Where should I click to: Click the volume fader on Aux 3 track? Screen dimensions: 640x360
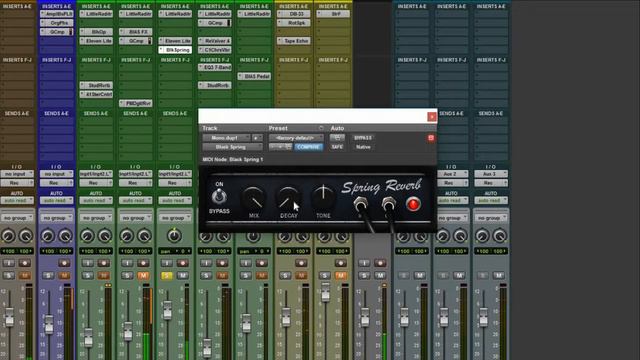[x=483, y=317]
